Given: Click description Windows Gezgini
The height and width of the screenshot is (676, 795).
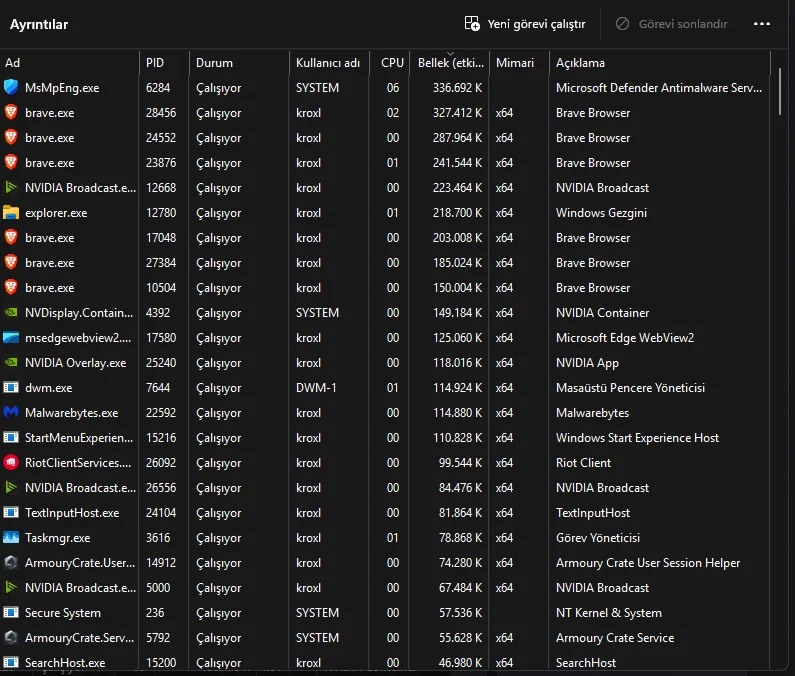Looking at the screenshot, I should point(601,212).
